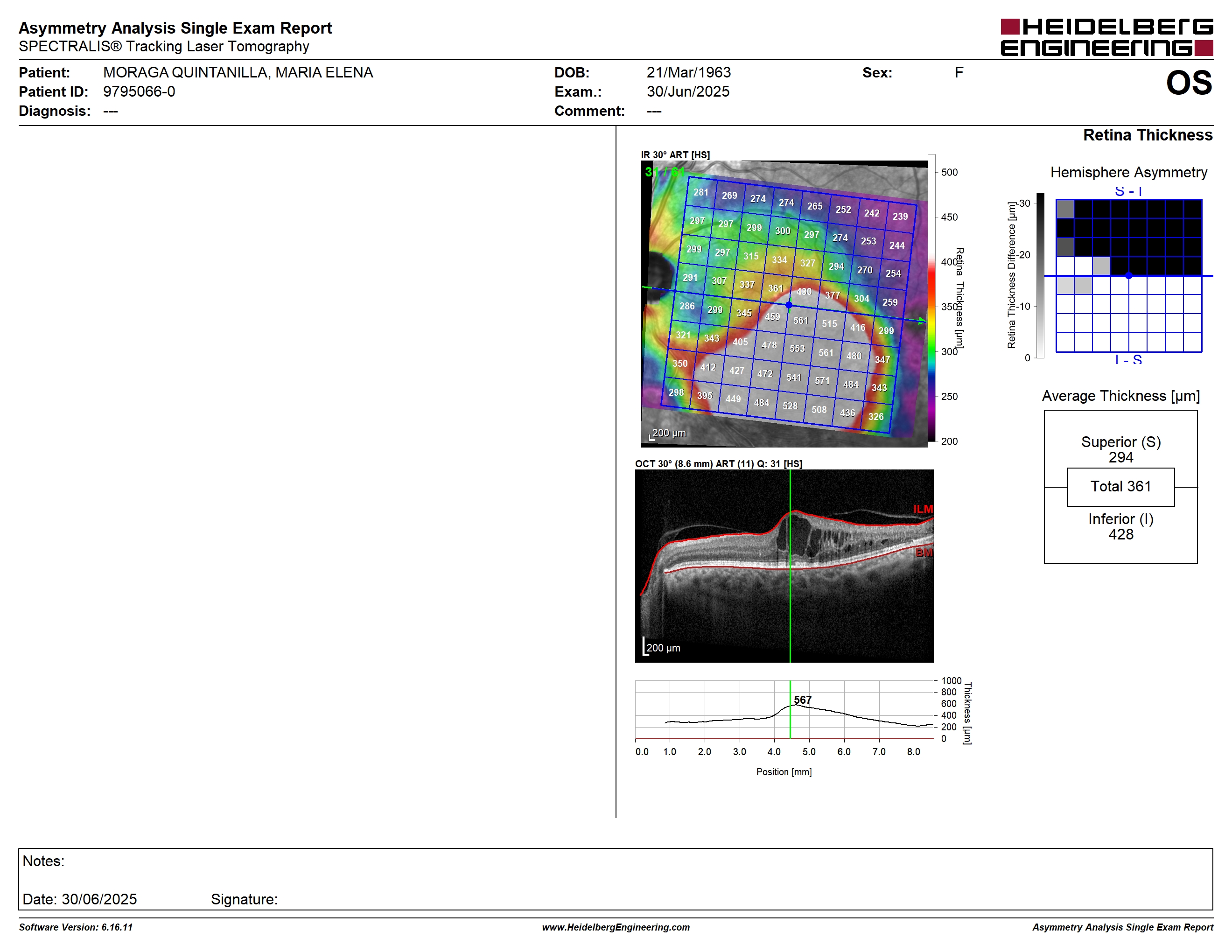
Task: Click the 405 cell in thickness grid
Action: coord(740,342)
